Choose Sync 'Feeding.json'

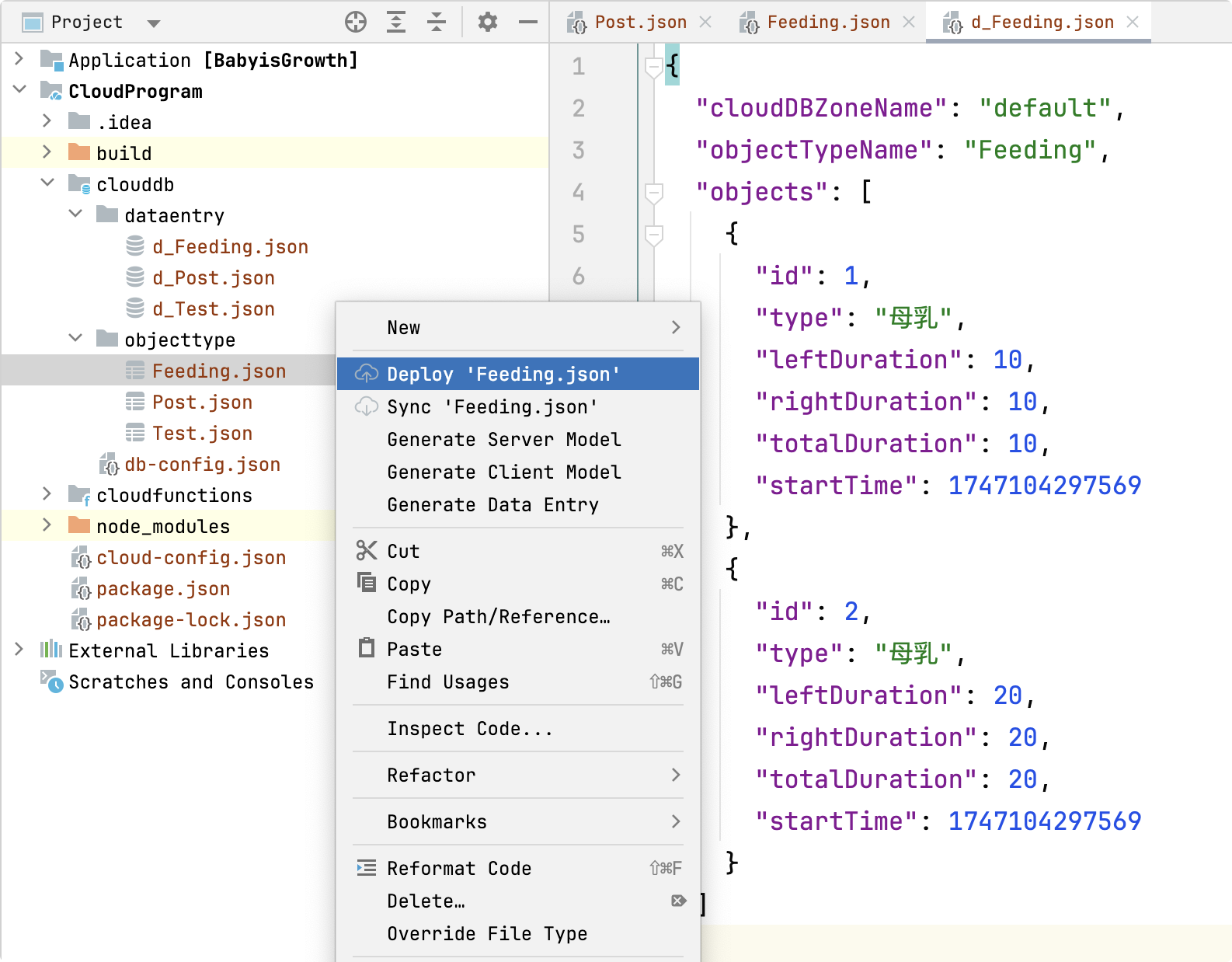(x=518, y=406)
